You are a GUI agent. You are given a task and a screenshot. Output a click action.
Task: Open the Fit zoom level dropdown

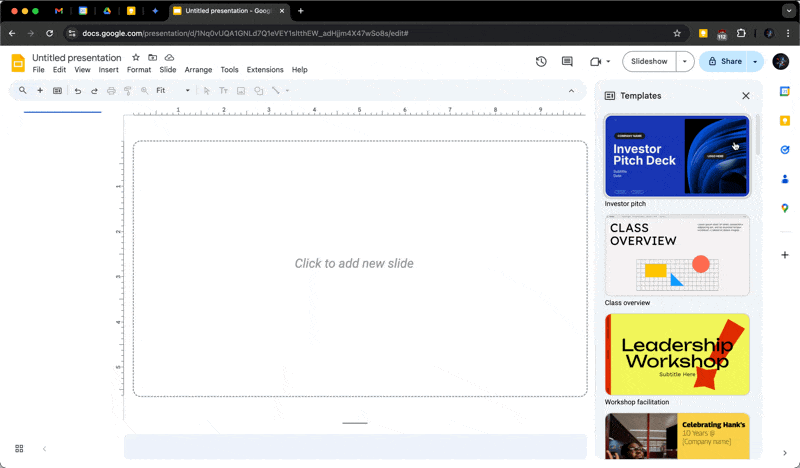(172, 91)
